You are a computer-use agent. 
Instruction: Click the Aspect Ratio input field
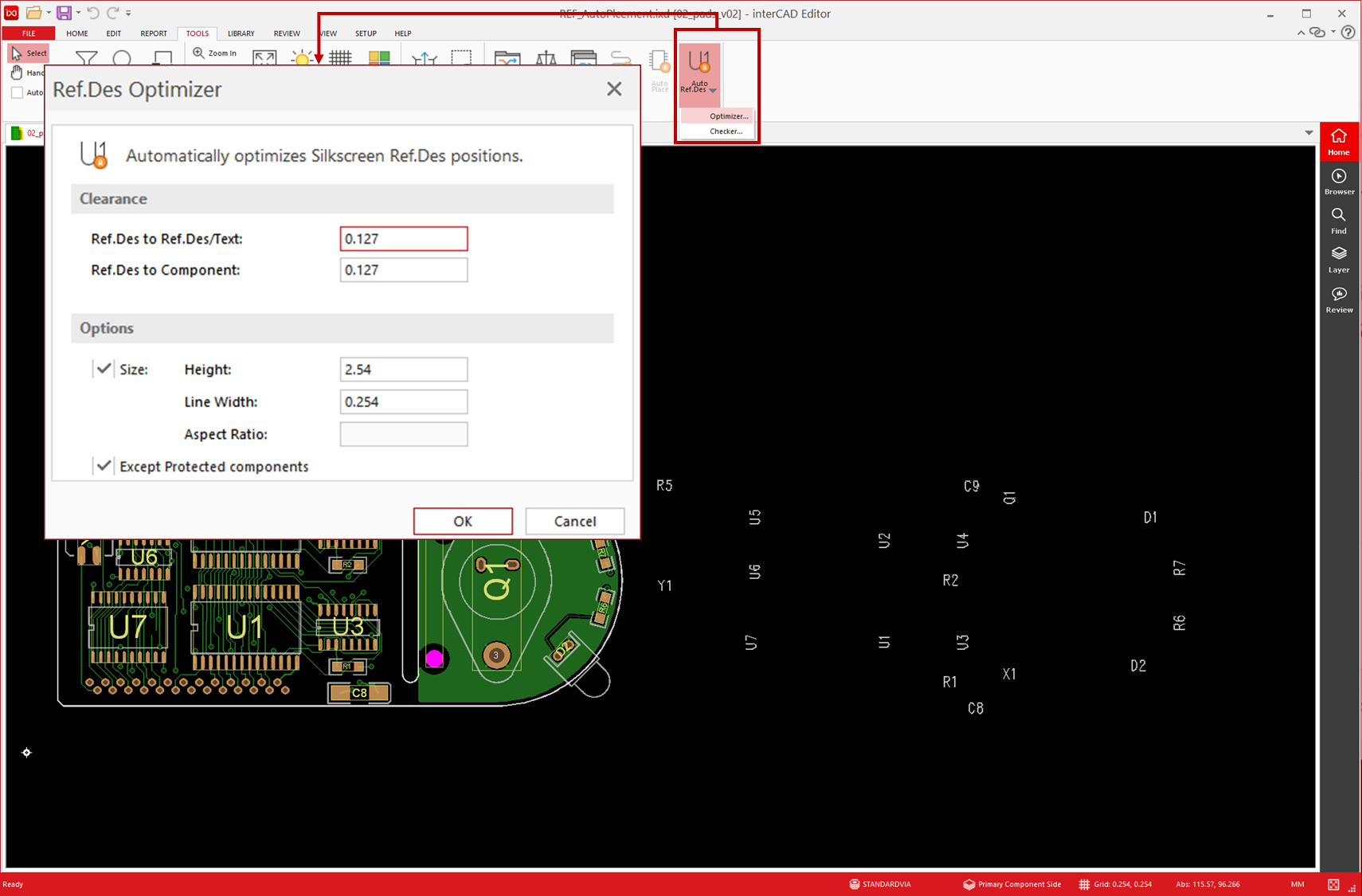[x=404, y=434]
